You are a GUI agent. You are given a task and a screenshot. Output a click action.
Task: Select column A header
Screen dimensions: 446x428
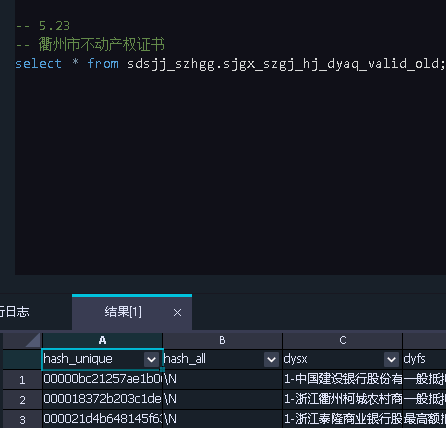click(x=102, y=340)
